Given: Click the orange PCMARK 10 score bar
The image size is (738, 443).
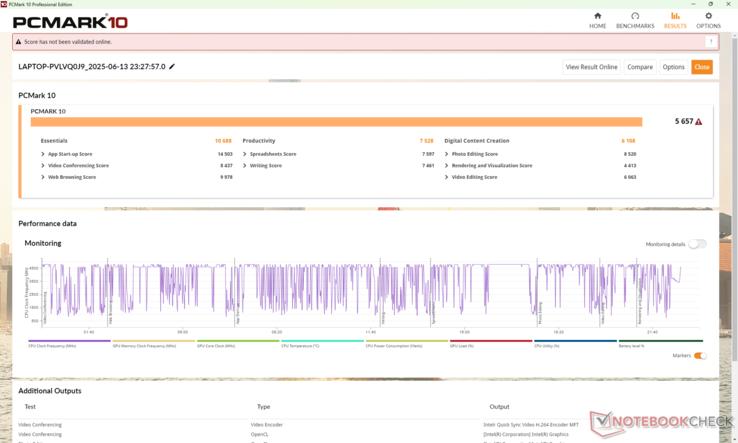Looking at the screenshot, I should (x=336, y=122).
